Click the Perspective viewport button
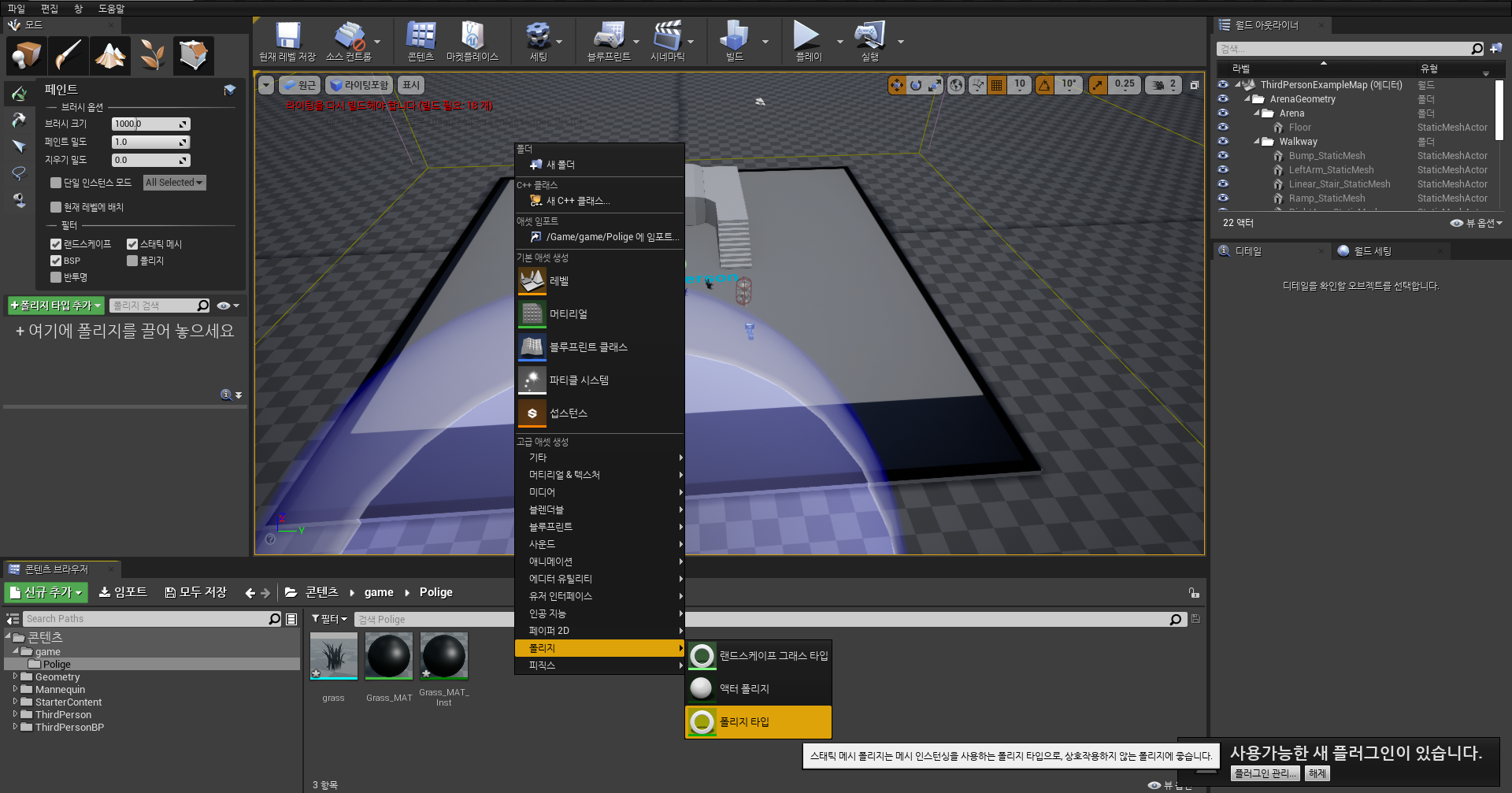Image resolution: width=1512 pixels, height=793 pixels. click(x=299, y=85)
